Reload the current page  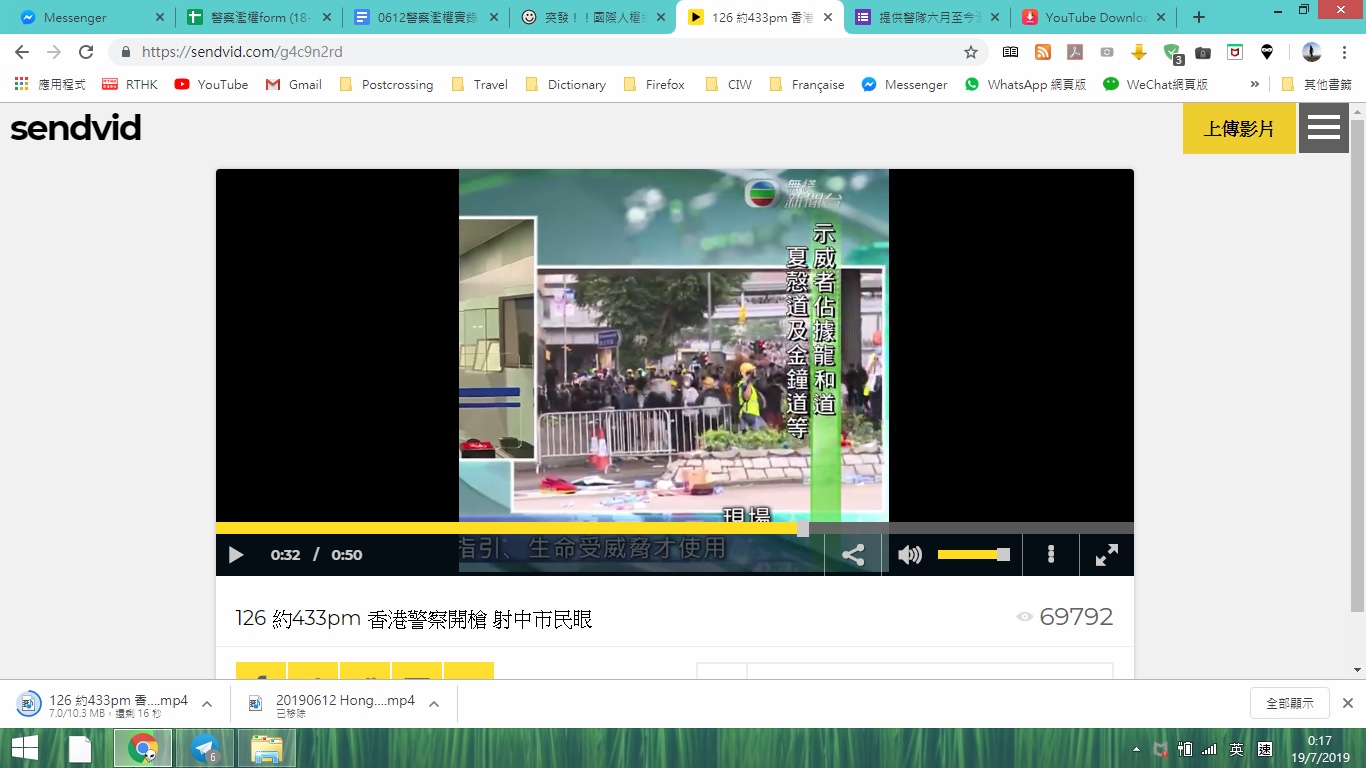86,52
